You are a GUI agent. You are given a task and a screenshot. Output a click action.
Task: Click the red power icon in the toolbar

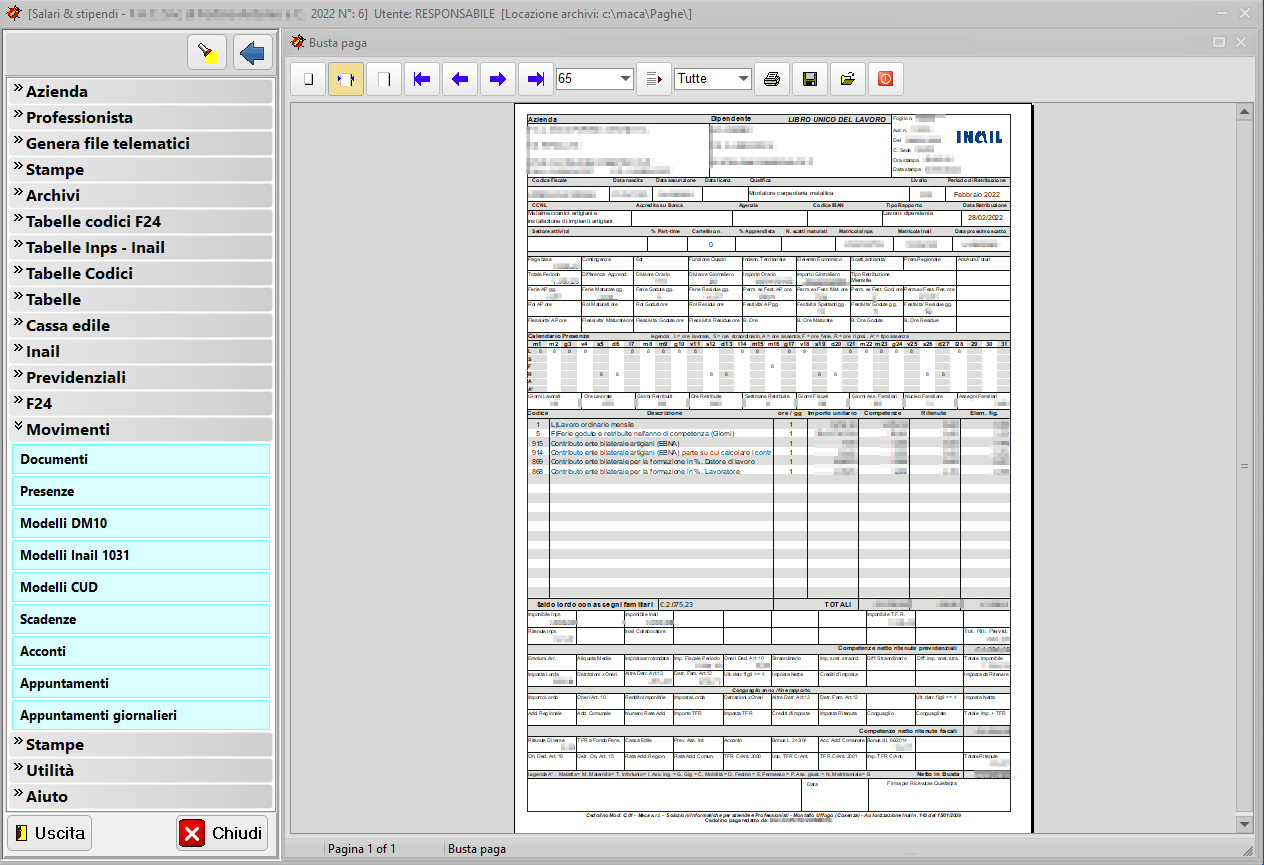885,79
